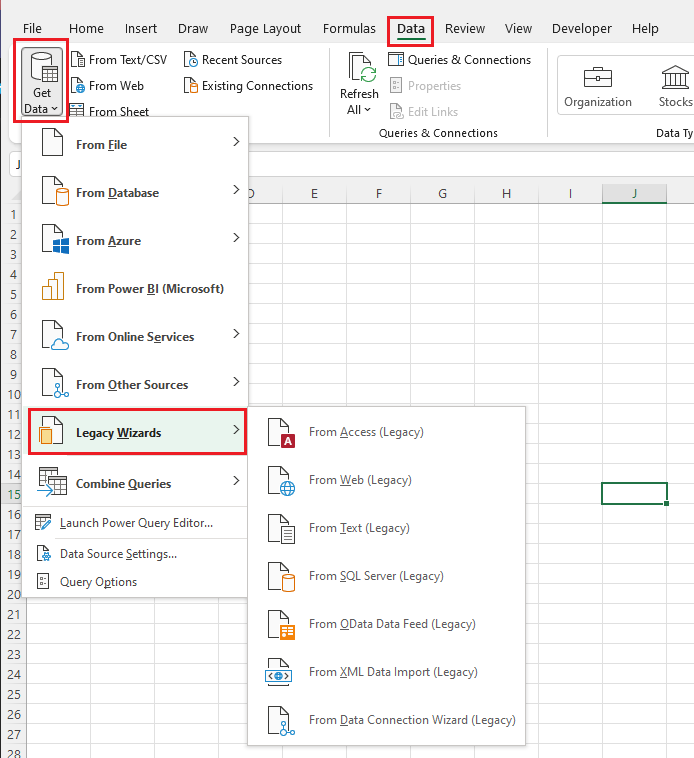Viewport: 694px width, 758px height.
Task: Click the selected cell J15
Action: [x=634, y=494]
